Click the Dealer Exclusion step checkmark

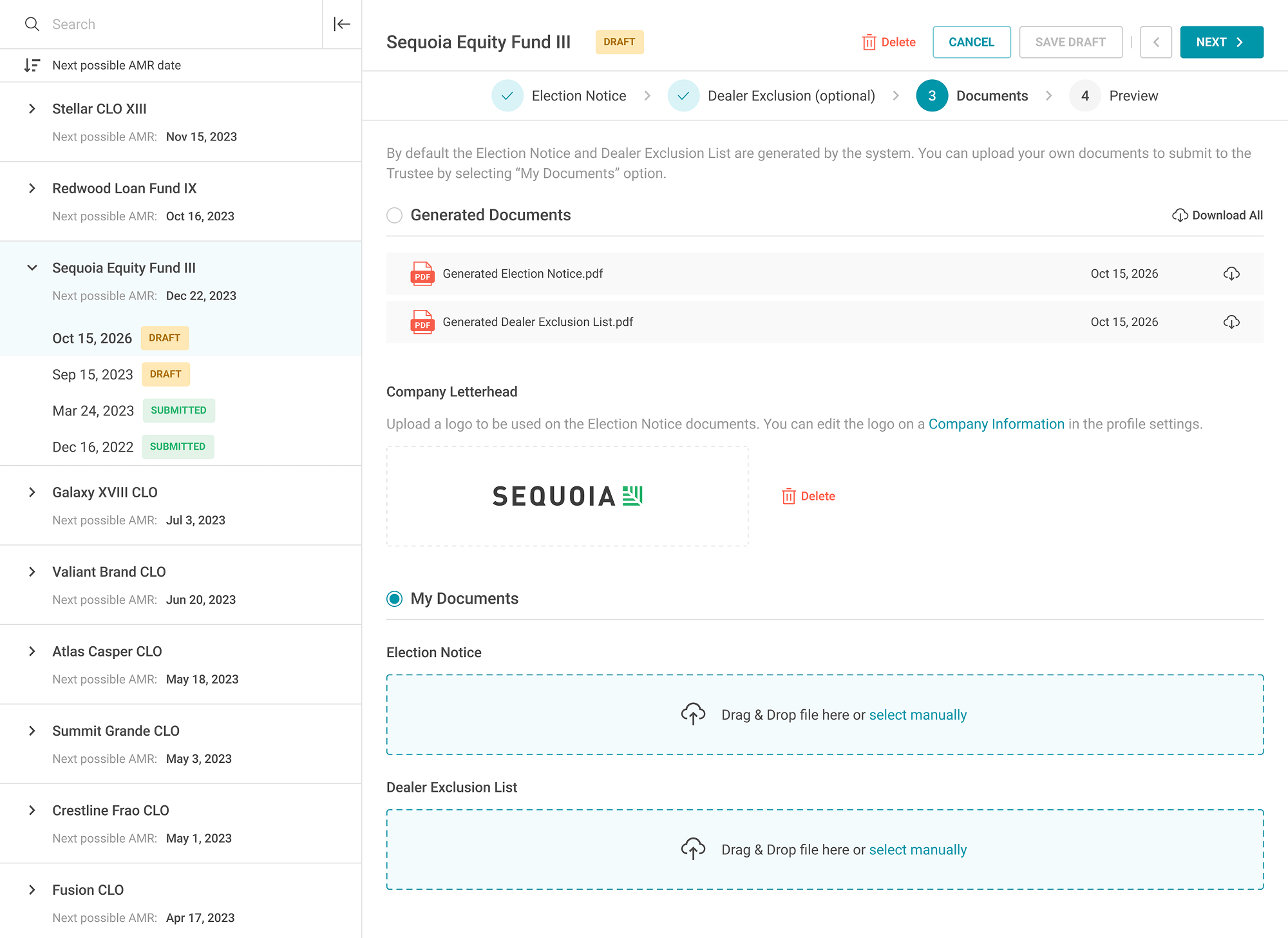pos(683,96)
